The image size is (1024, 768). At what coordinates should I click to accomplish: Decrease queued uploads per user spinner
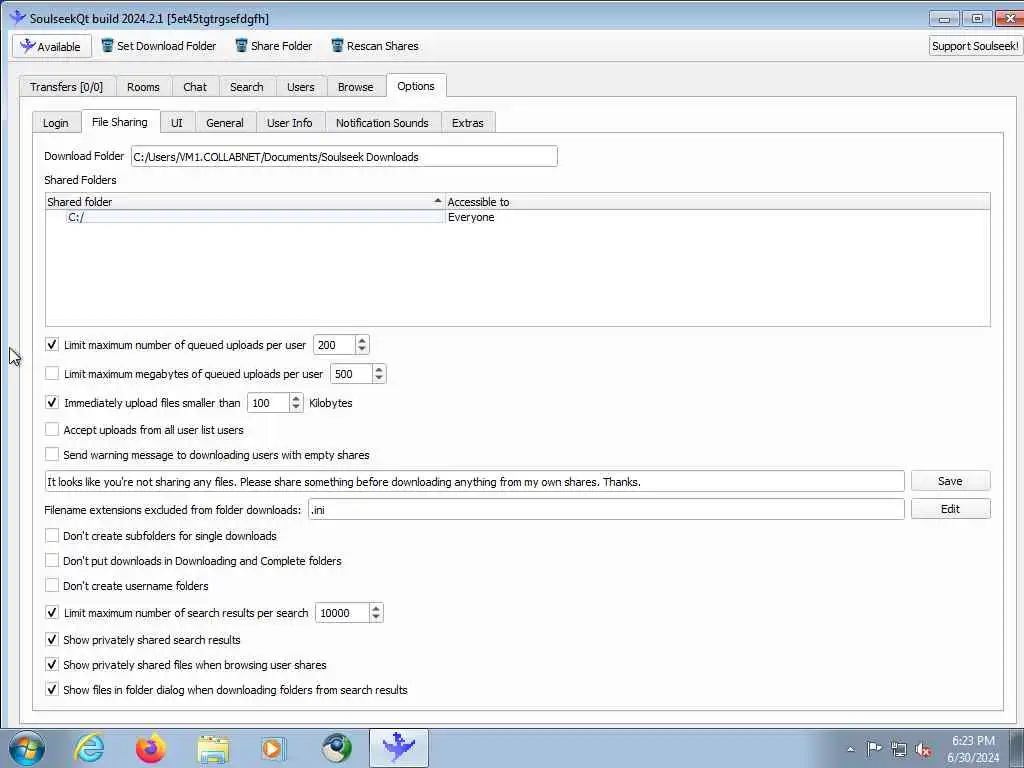[x=362, y=349]
